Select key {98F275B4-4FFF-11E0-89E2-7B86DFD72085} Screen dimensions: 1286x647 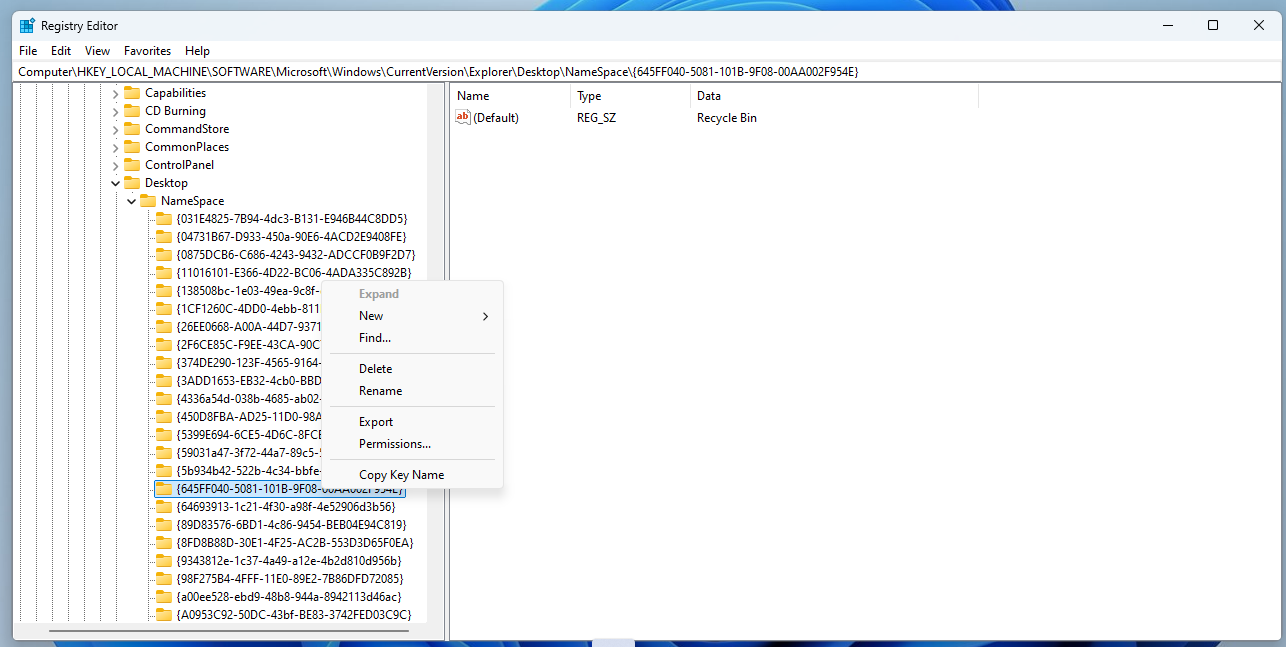pos(290,579)
